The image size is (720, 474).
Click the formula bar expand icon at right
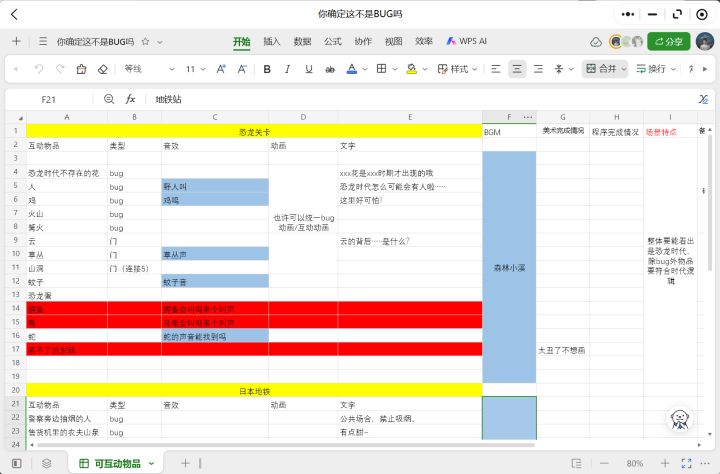(x=703, y=99)
